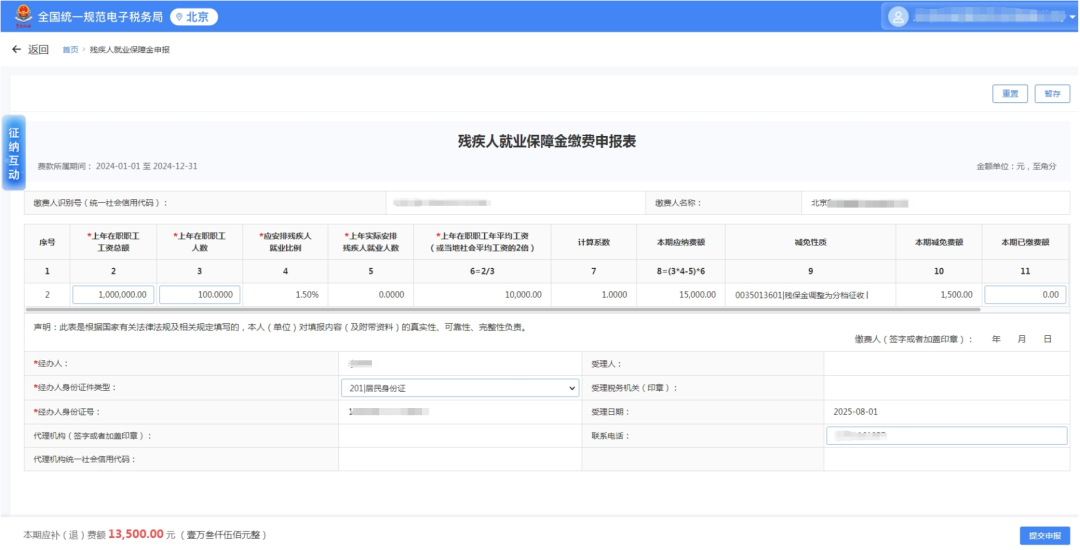Click 残疾人就业保障金申报 breadcrumb item

click(129, 50)
